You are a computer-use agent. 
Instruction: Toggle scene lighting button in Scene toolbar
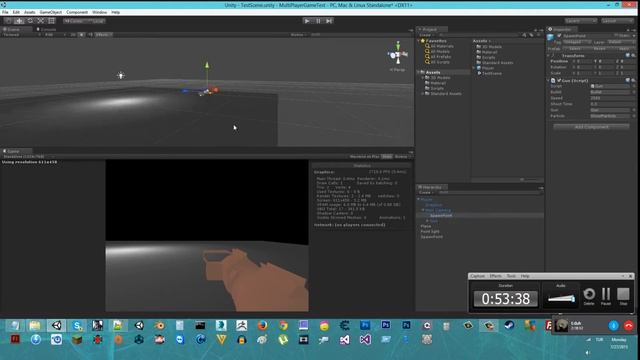pyautogui.click(x=82, y=35)
